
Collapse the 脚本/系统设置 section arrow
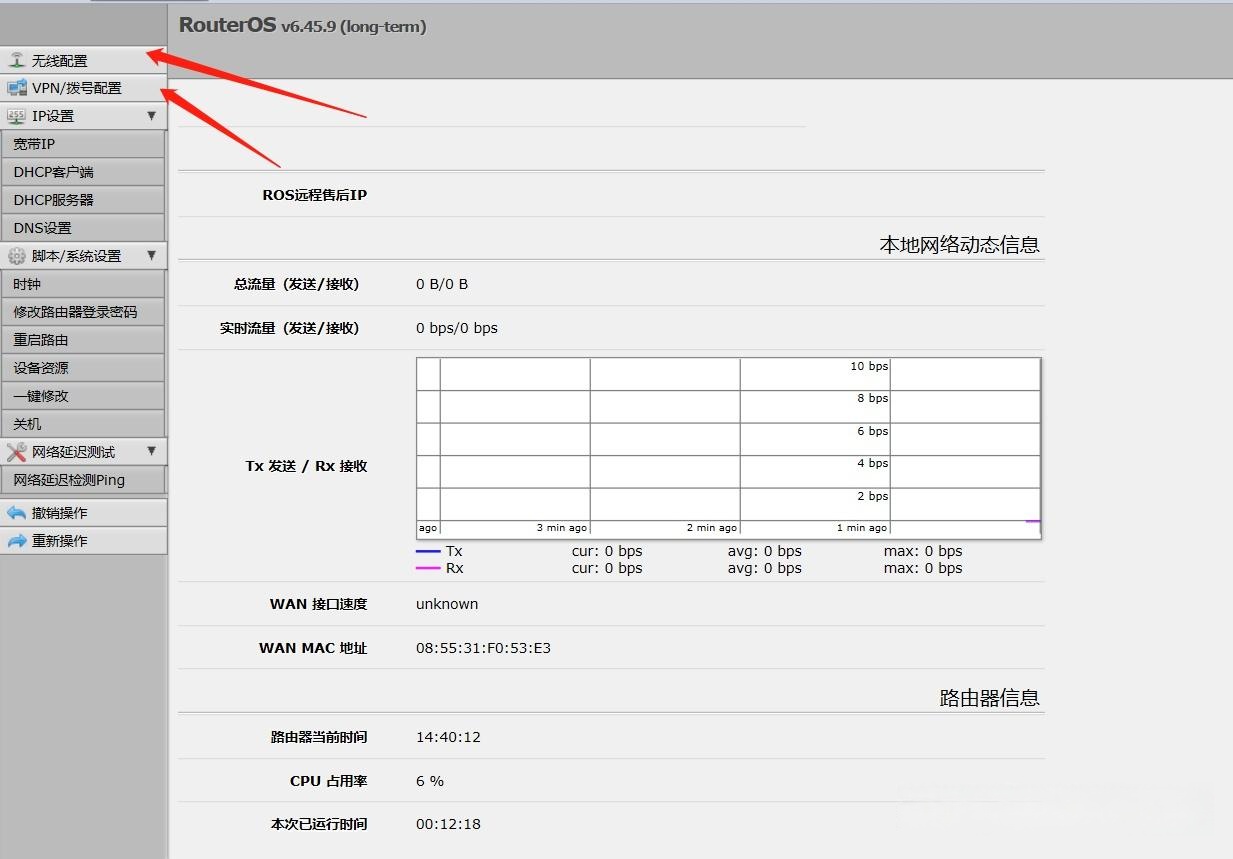[x=152, y=256]
